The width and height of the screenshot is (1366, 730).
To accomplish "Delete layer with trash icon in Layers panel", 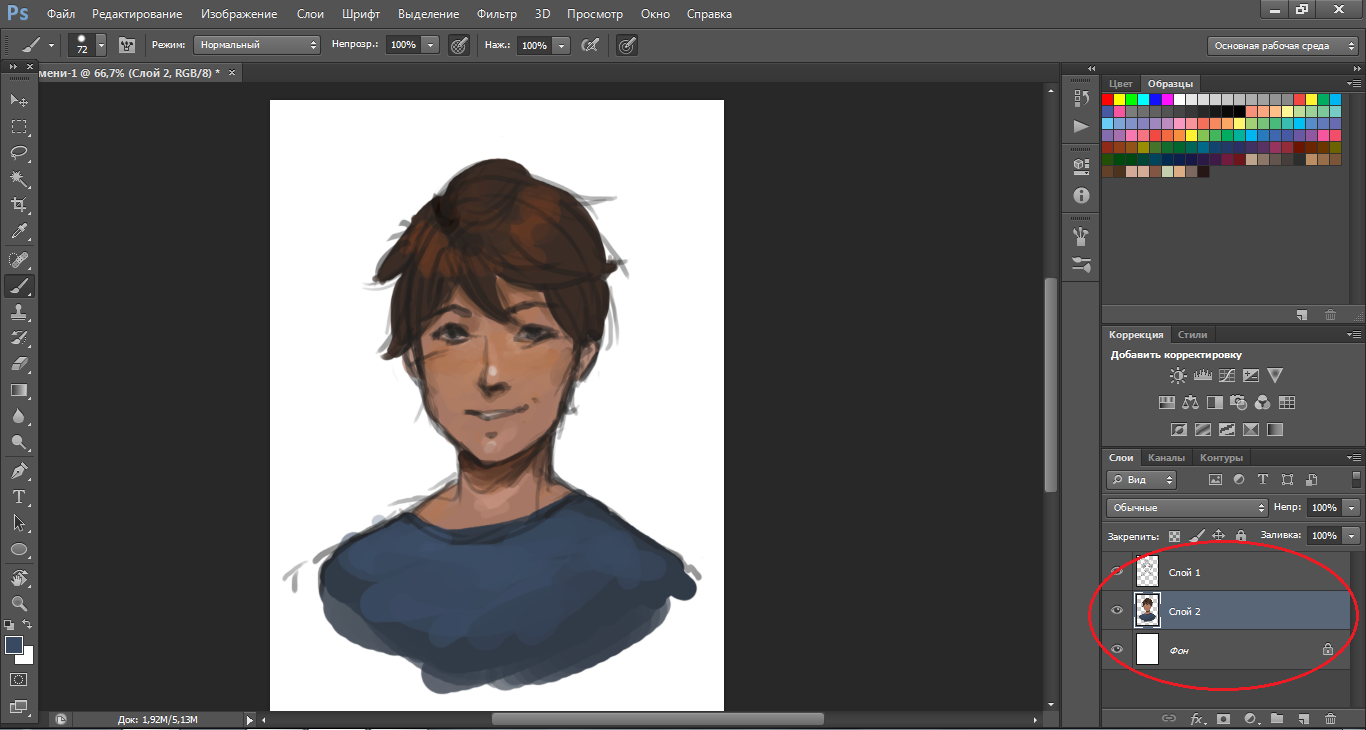I will [x=1330, y=719].
